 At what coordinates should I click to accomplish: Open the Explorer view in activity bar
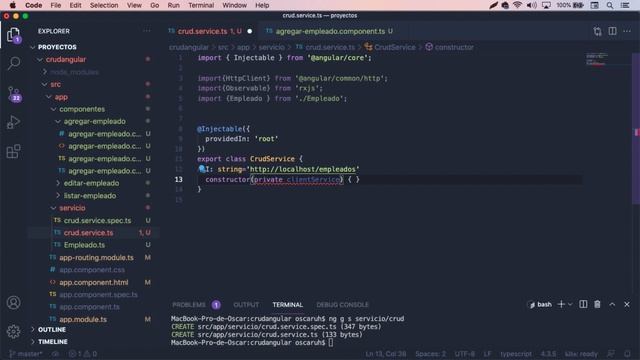(13, 35)
